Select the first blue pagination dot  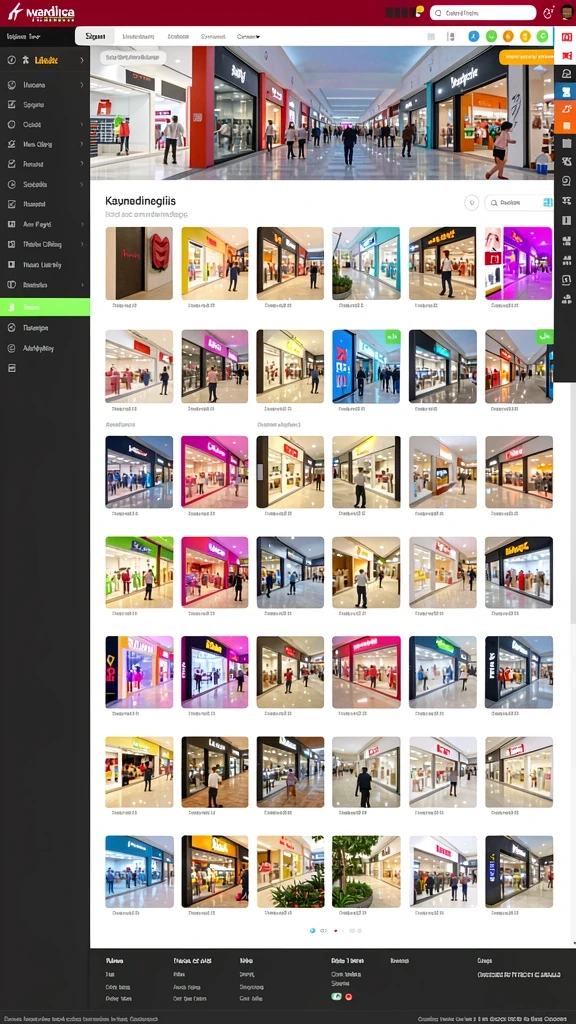point(312,930)
